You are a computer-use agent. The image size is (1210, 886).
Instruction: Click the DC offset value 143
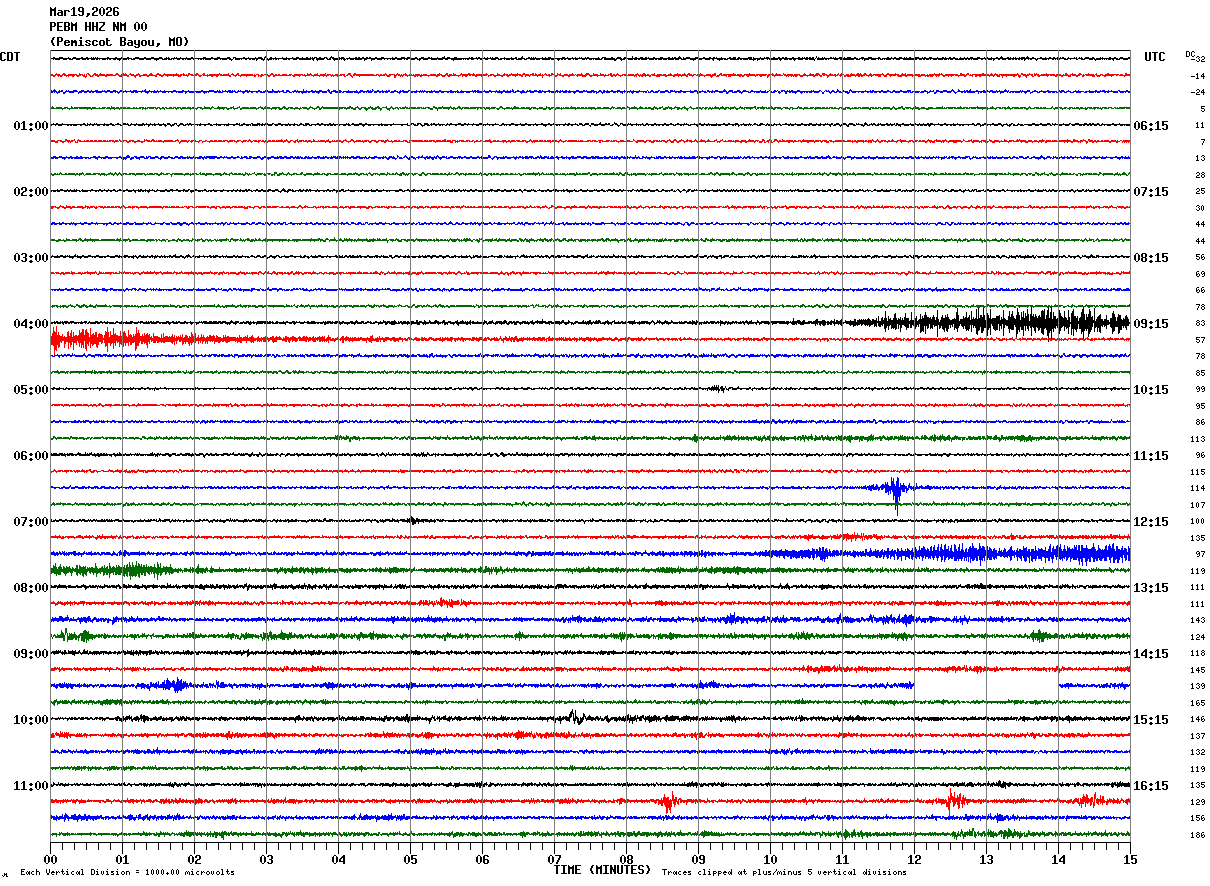click(x=1197, y=621)
